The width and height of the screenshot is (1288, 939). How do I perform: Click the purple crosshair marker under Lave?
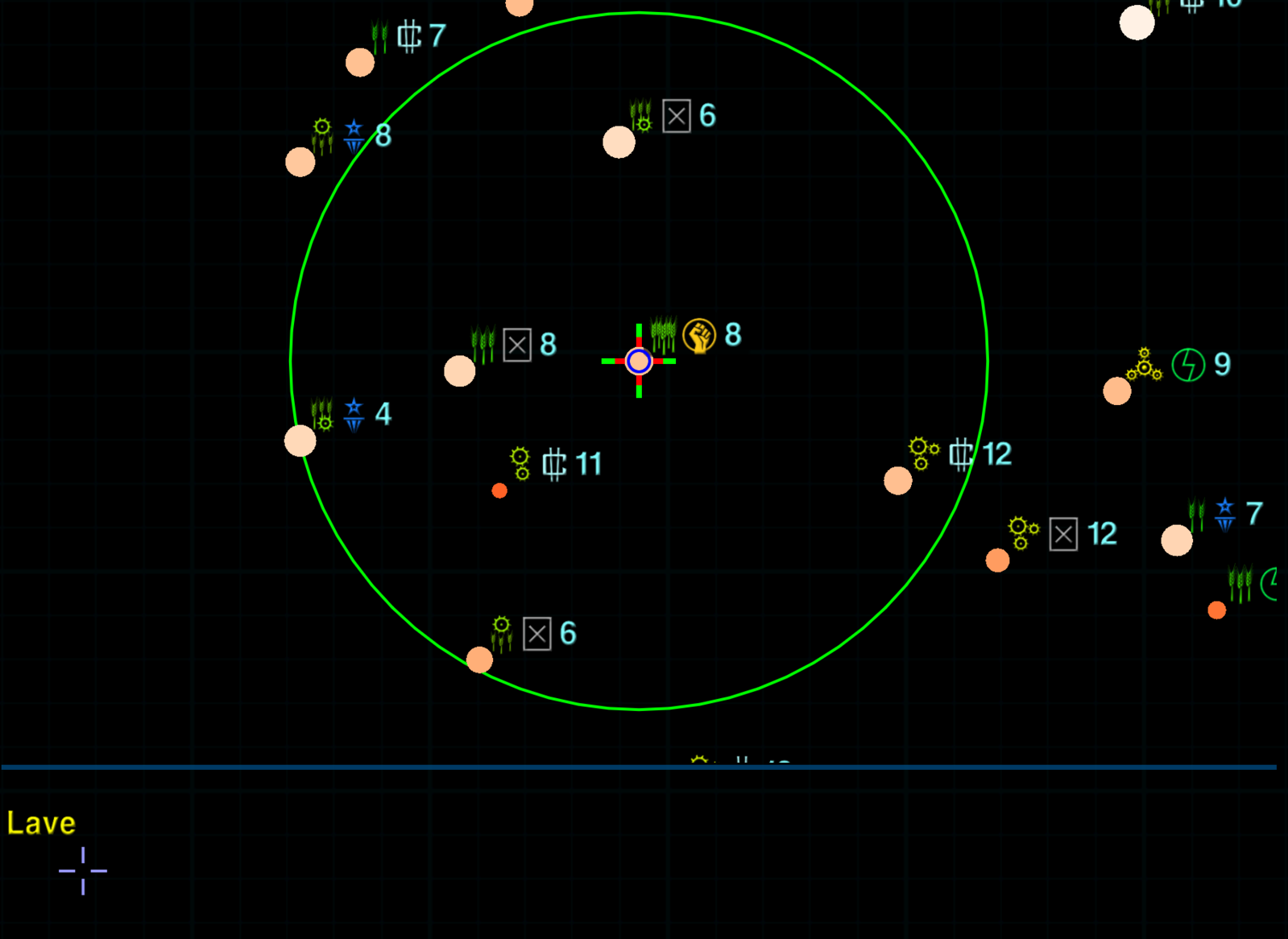(83, 871)
